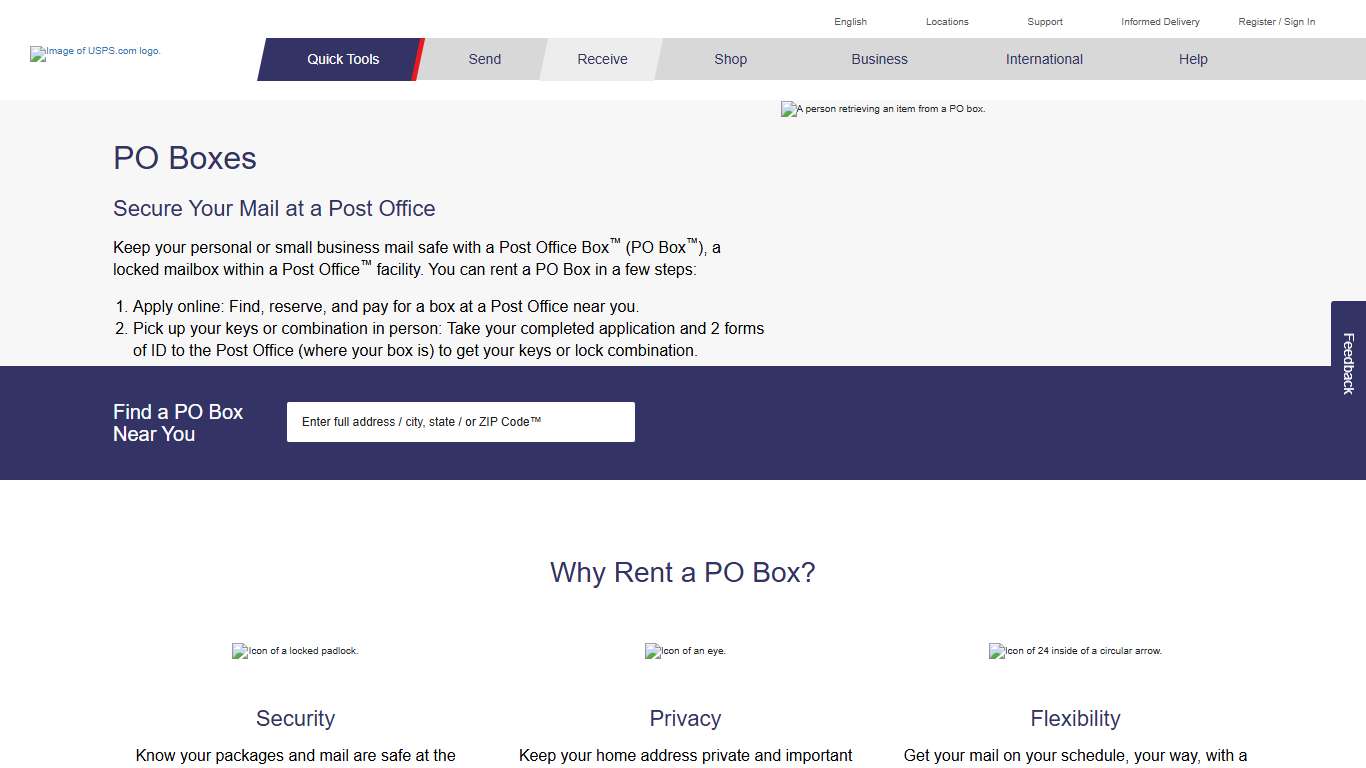Click the ZIP Code address input field

point(460,421)
